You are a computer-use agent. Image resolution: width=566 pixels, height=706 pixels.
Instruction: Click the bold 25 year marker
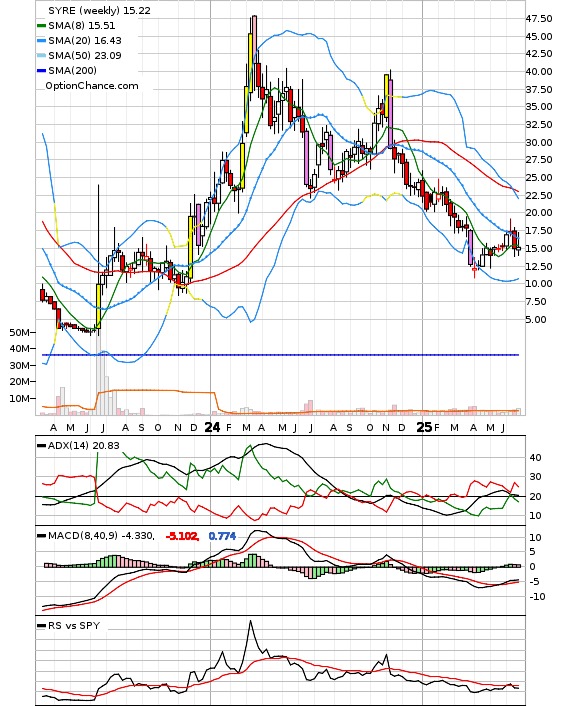click(x=424, y=427)
